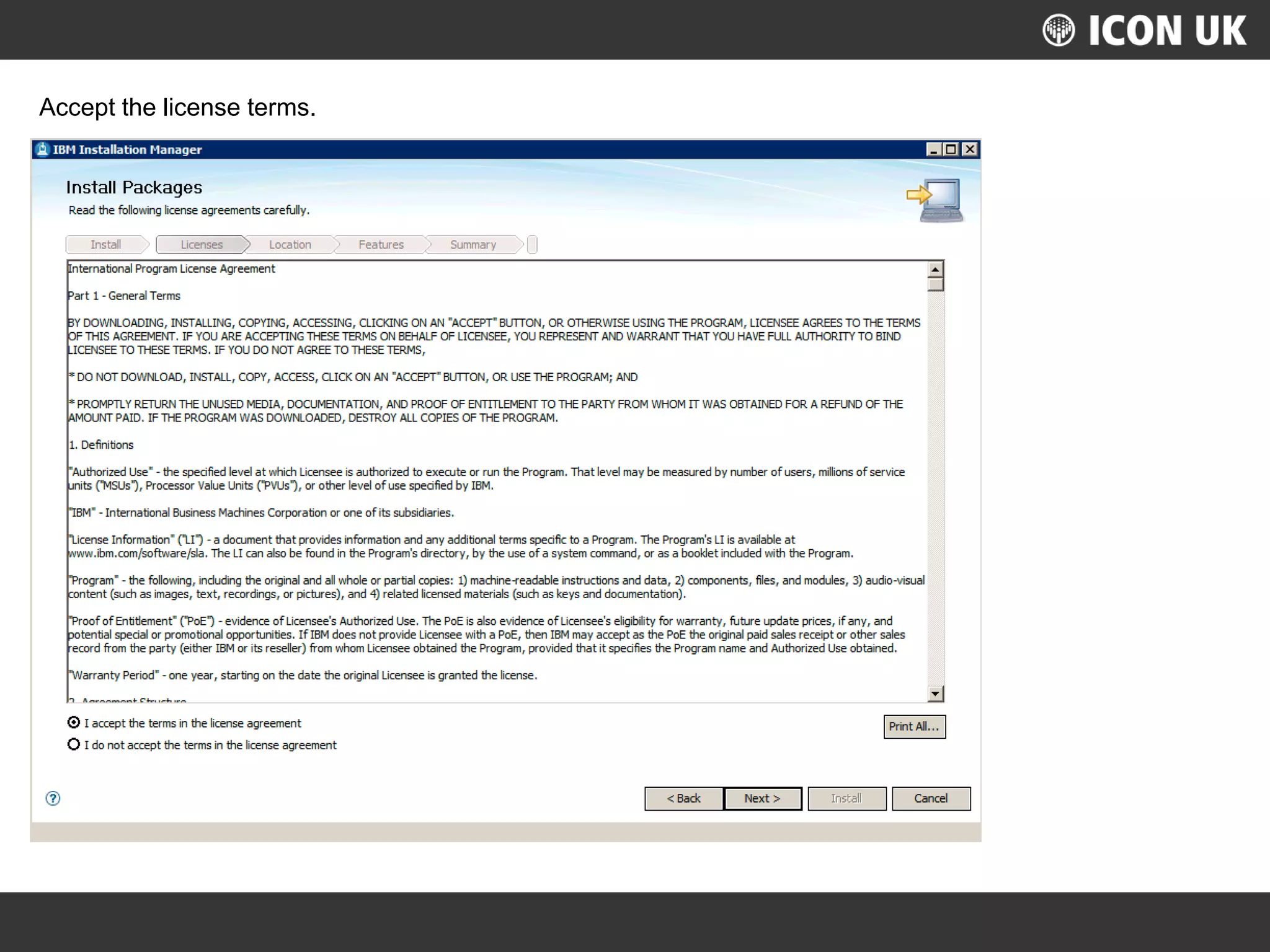Click the Back button
The height and width of the screenshot is (952, 1270).
pos(683,798)
